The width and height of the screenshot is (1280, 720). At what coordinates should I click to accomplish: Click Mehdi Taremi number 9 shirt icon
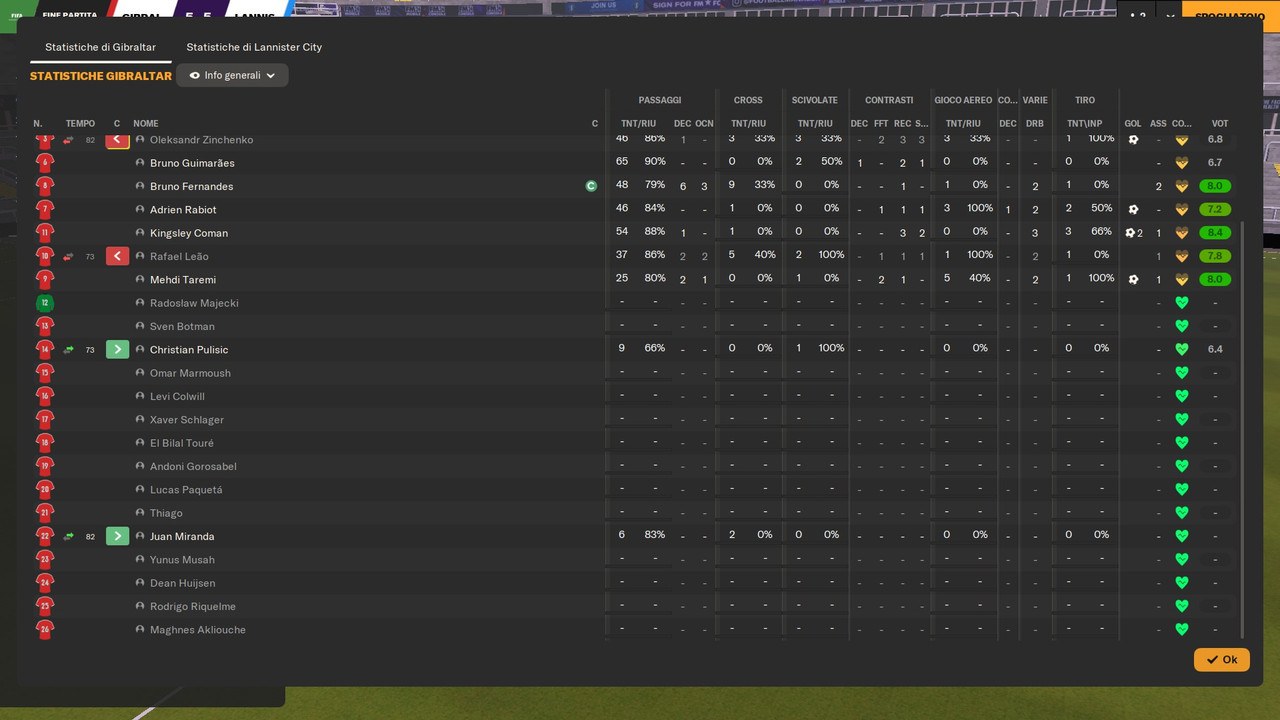point(44,279)
